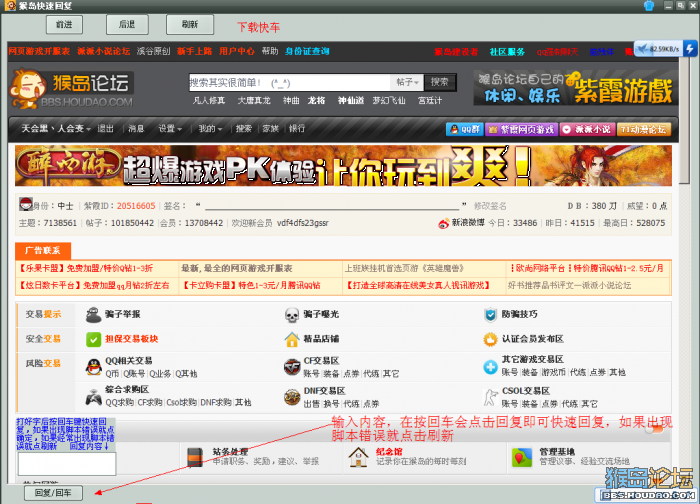Viewport: 700px width, 504px height.
Task: Click the 认证会员发布区 badge icon
Action: coord(490,340)
